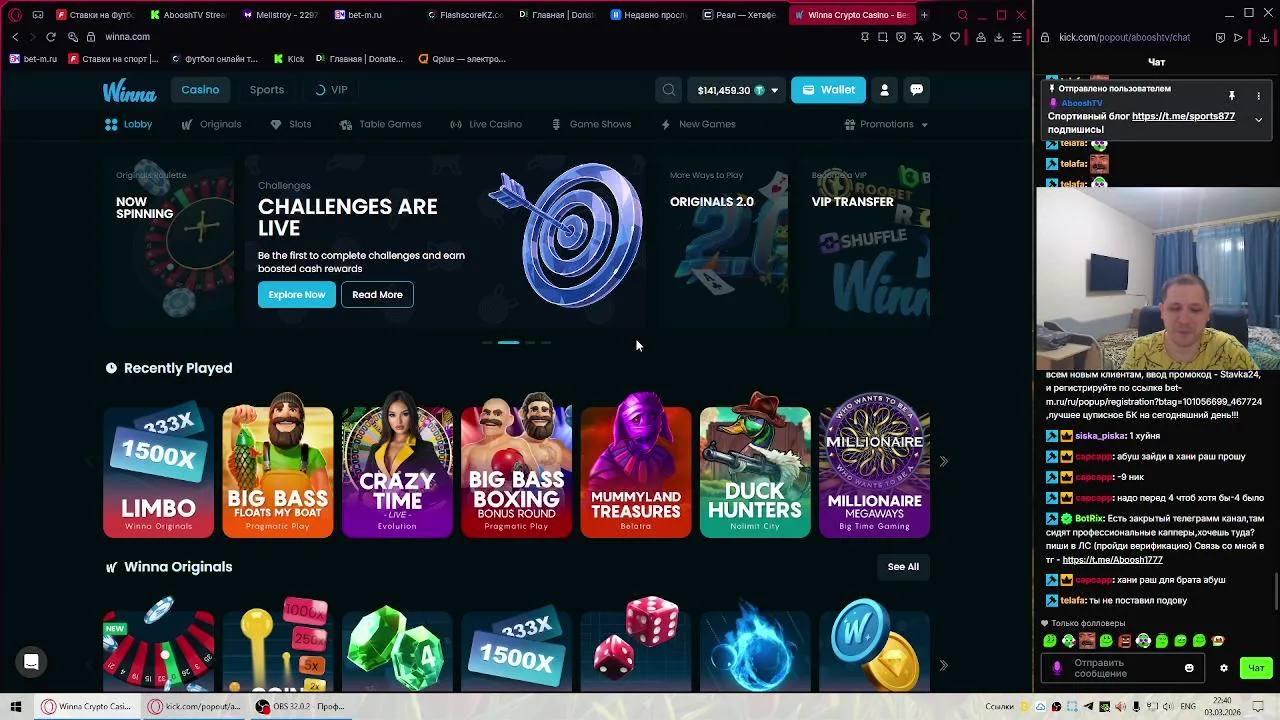Open new browser tab with plus icon
The image size is (1280, 720).
(924, 15)
